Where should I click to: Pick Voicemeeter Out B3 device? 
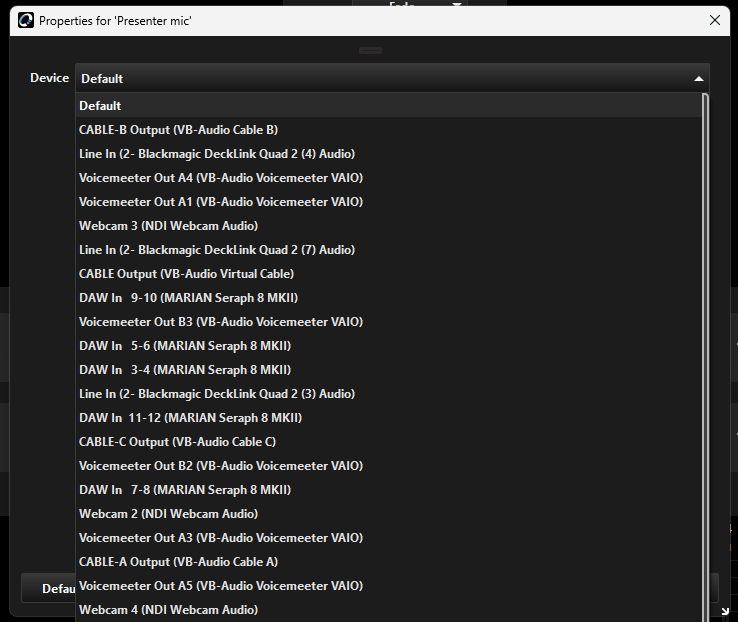click(x=389, y=321)
